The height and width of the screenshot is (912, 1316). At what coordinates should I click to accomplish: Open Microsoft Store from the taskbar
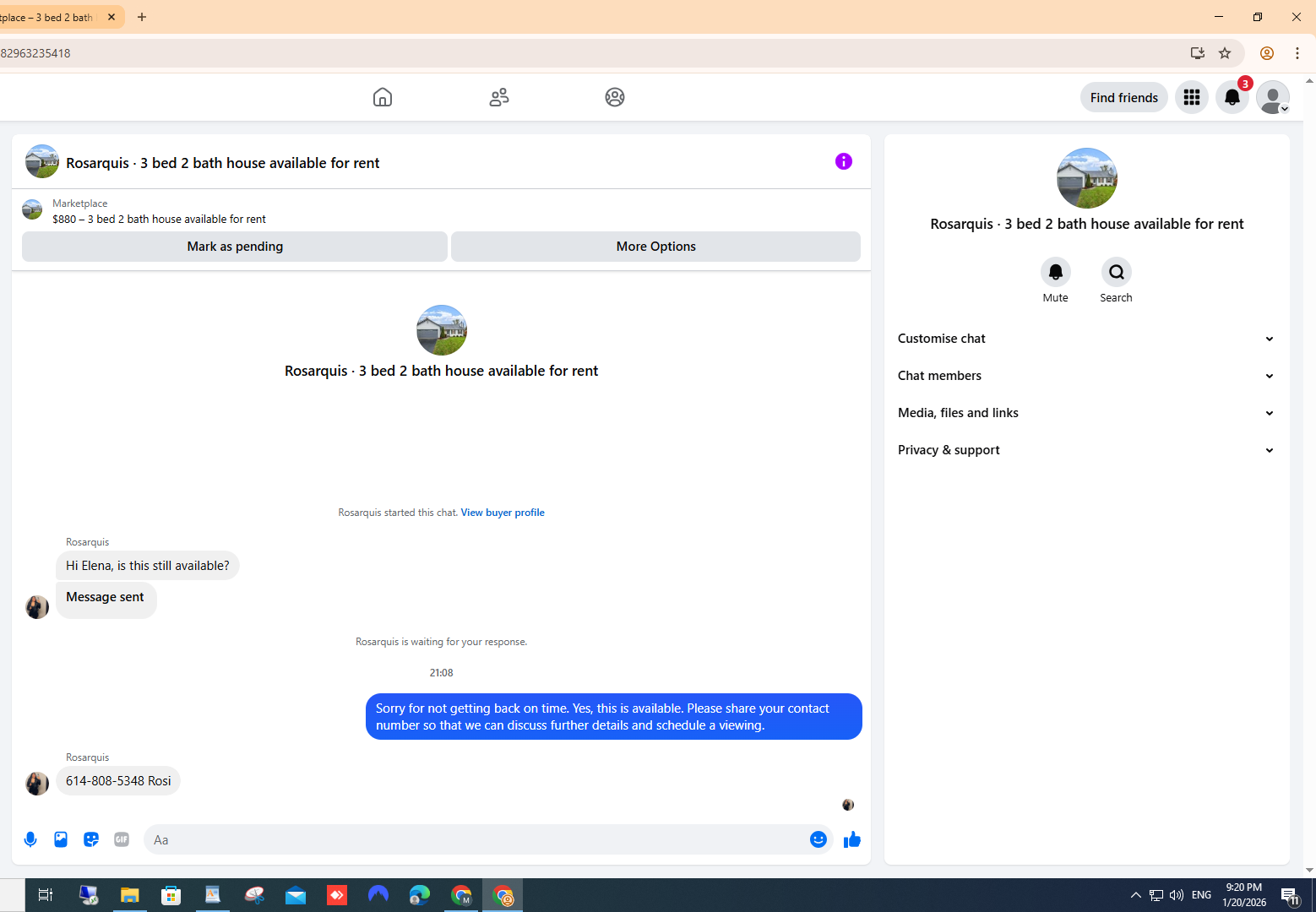click(171, 895)
